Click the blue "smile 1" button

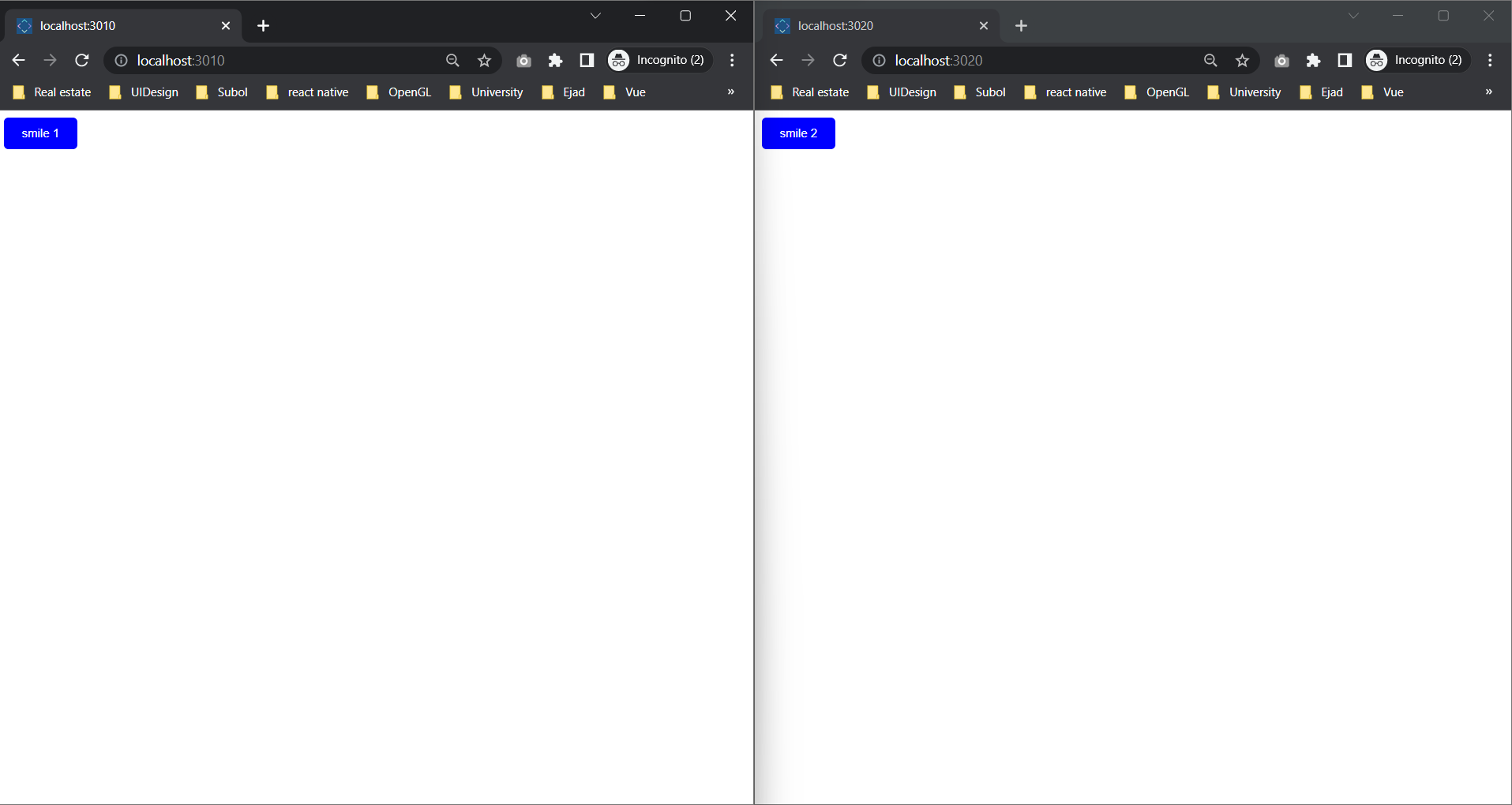click(40, 133)
